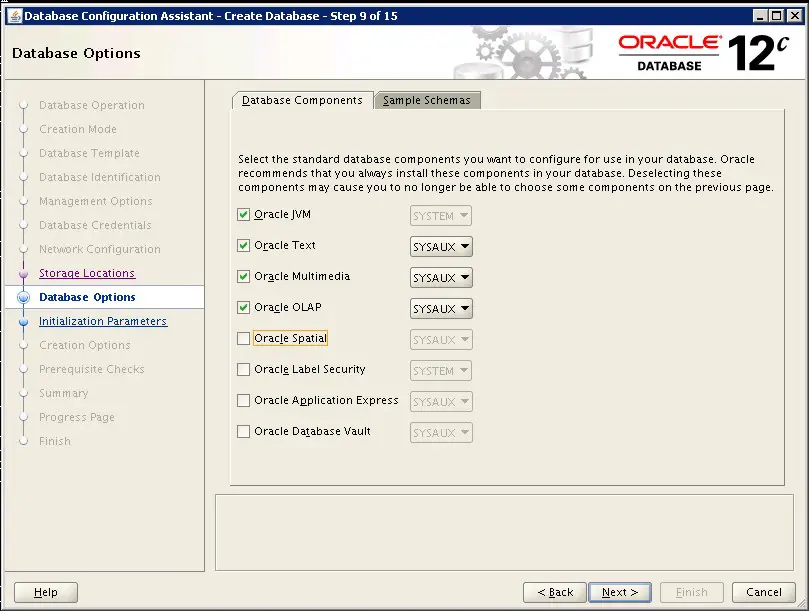Enable Oracle Database Vault checkbox
Image resolution: width=809 pixels, height=611 pixels.
tap(243, 431)
